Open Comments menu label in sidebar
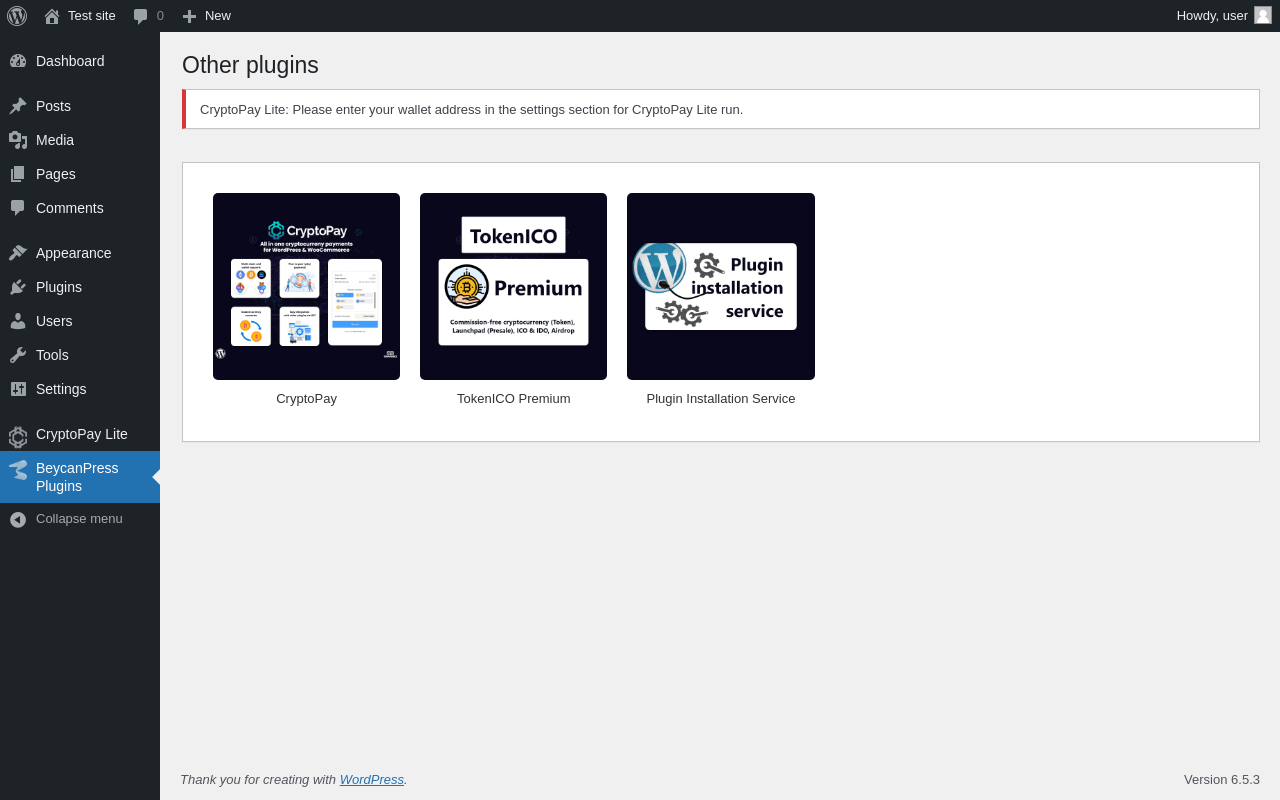The height and width of the screenshot is (800, 1280). click(70, 208)
